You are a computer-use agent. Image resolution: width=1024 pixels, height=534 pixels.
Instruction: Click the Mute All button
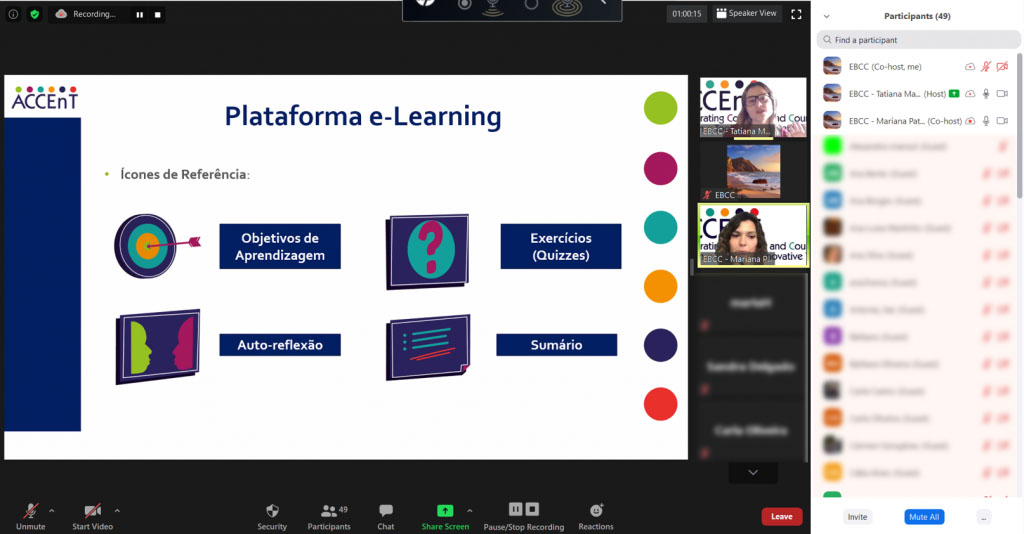point(924,517)
